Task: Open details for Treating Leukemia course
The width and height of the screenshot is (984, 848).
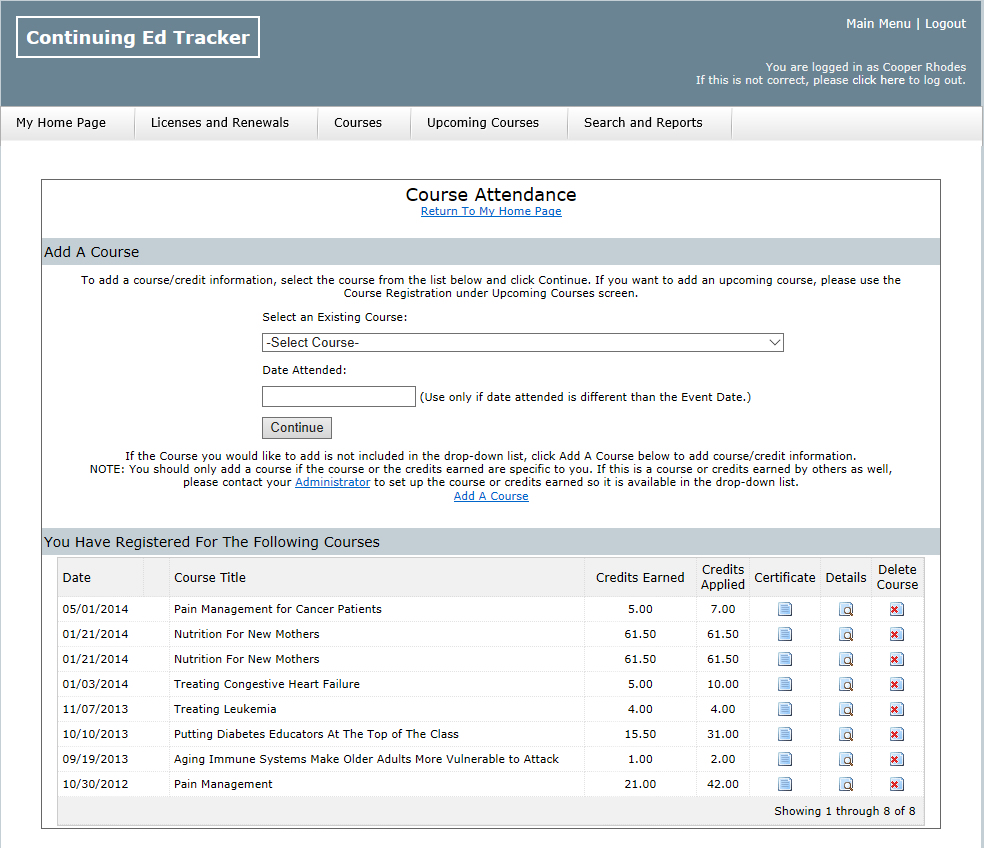Action: tap(845, 709)
